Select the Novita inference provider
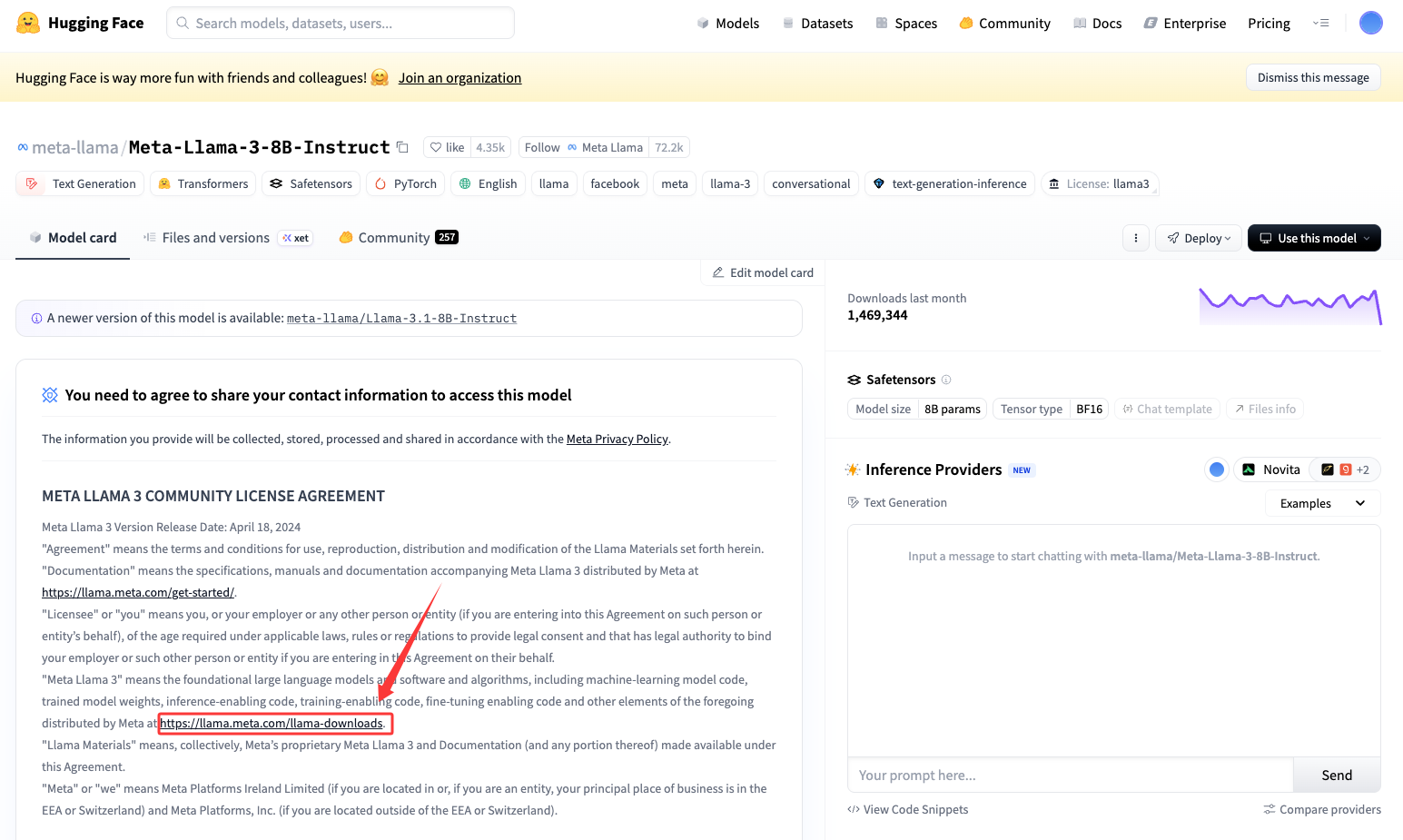The height and width of the screenshot is (840, 1403). 1271,469
